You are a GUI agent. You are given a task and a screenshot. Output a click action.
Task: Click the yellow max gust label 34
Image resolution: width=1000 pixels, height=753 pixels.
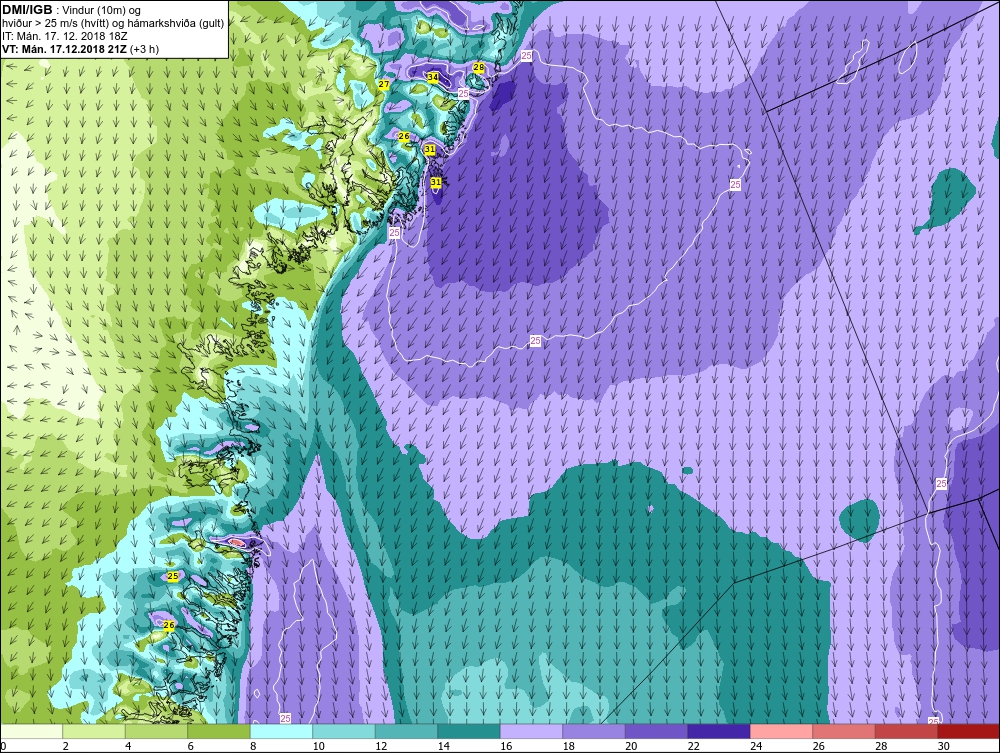pyautogui.click(x=433, y=77)
